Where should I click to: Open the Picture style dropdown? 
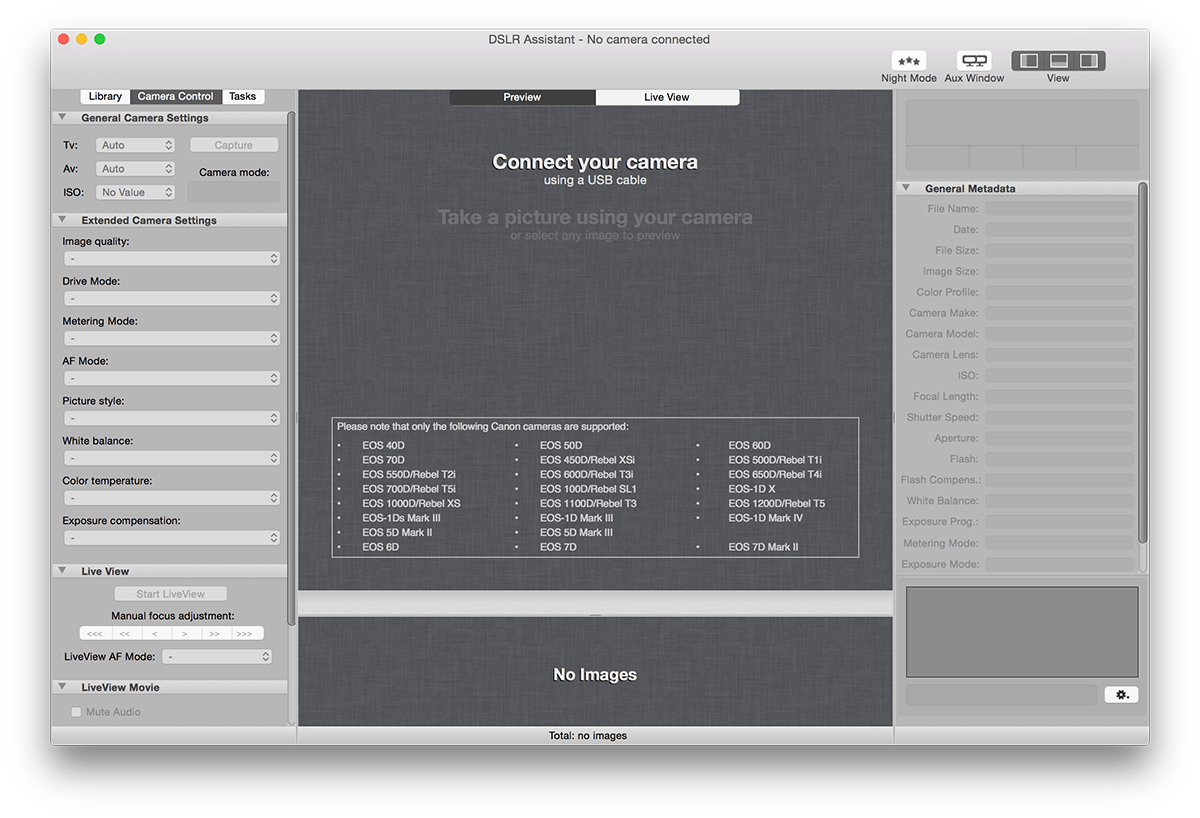172,418
